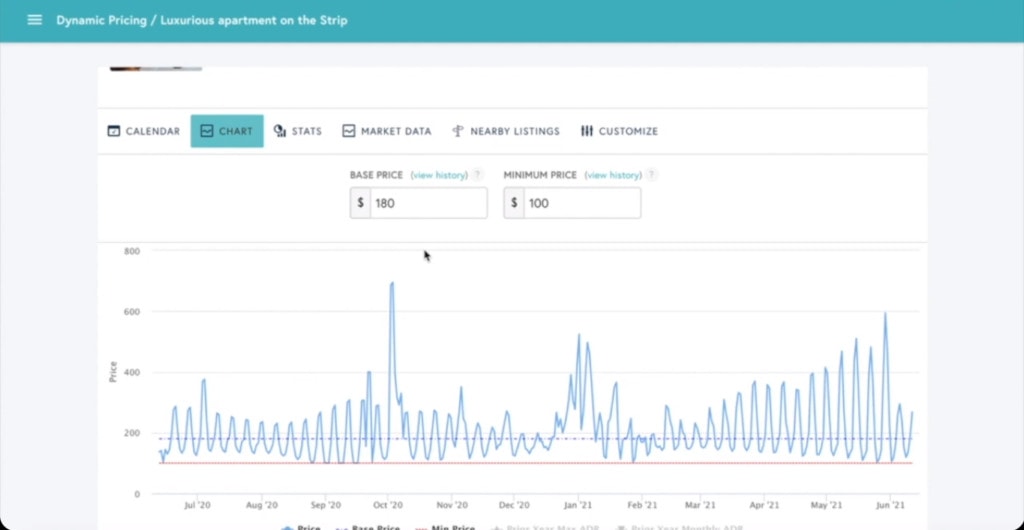Click the MINIMUM PRICE label
Viewport: 1024px width, 530px height.
click(x=540, y=175)
